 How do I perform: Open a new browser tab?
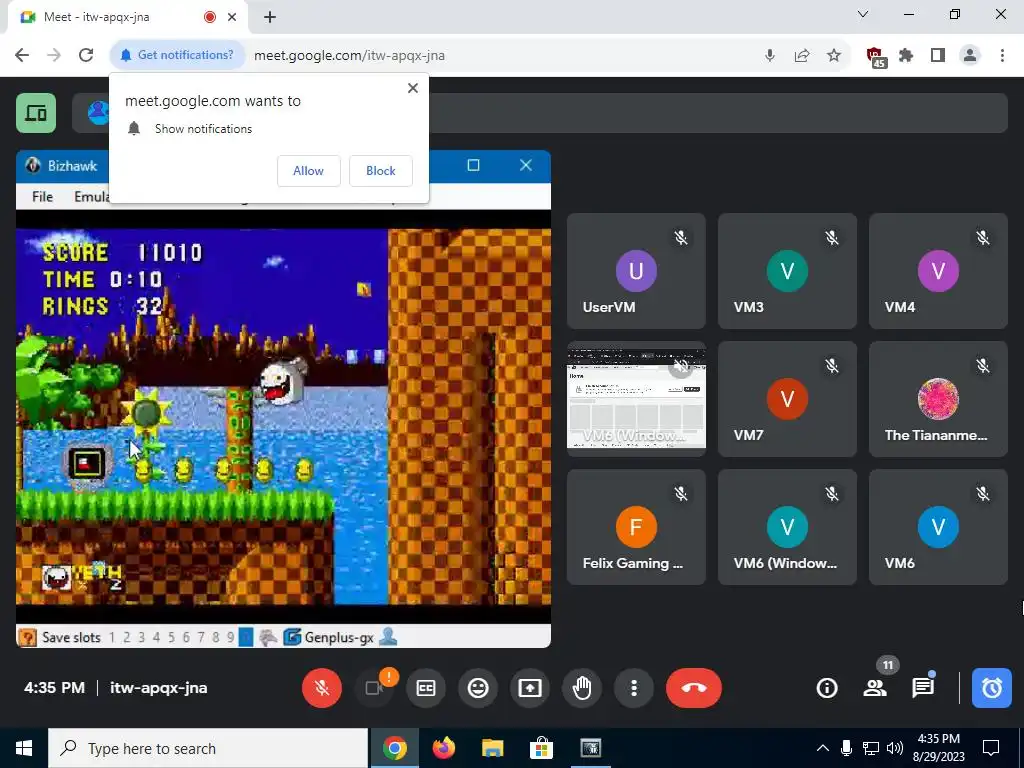pyautogui.click(x=270, y=17)
